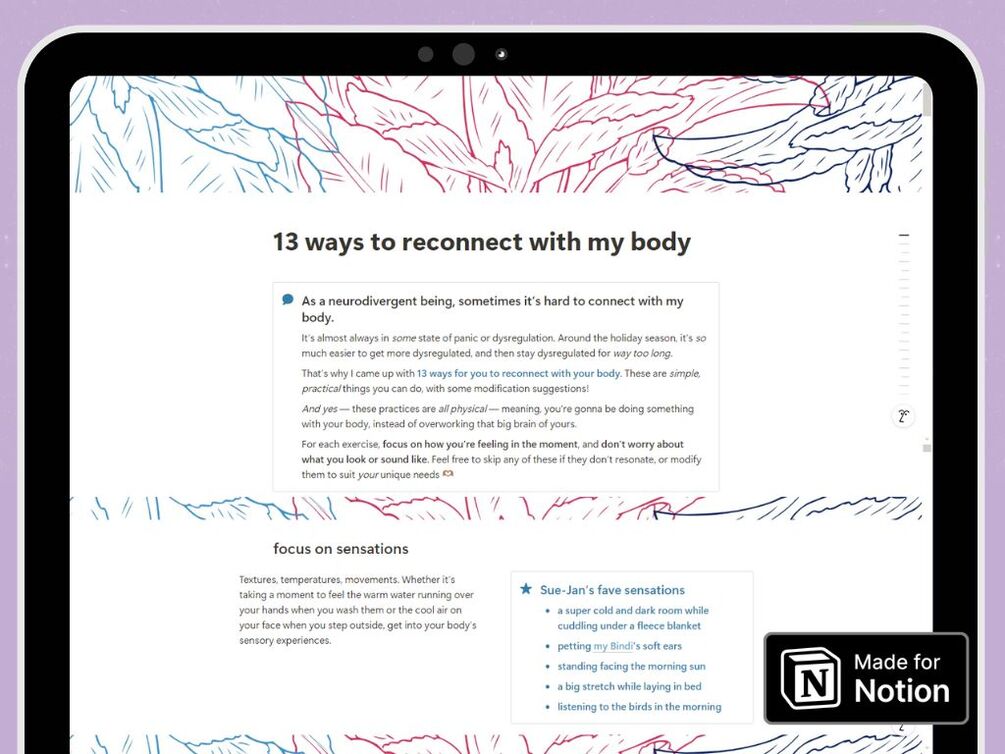Click the 'Made for Notion' badge text
This screenshot has width=1005, height=754.
coord(901,678)
